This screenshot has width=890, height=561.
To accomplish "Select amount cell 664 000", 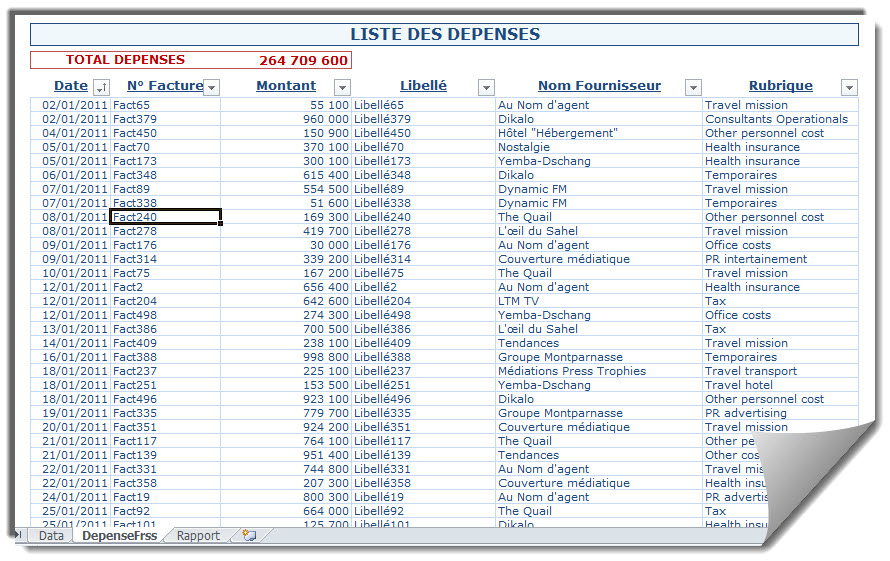I will (x=286, y=511).
